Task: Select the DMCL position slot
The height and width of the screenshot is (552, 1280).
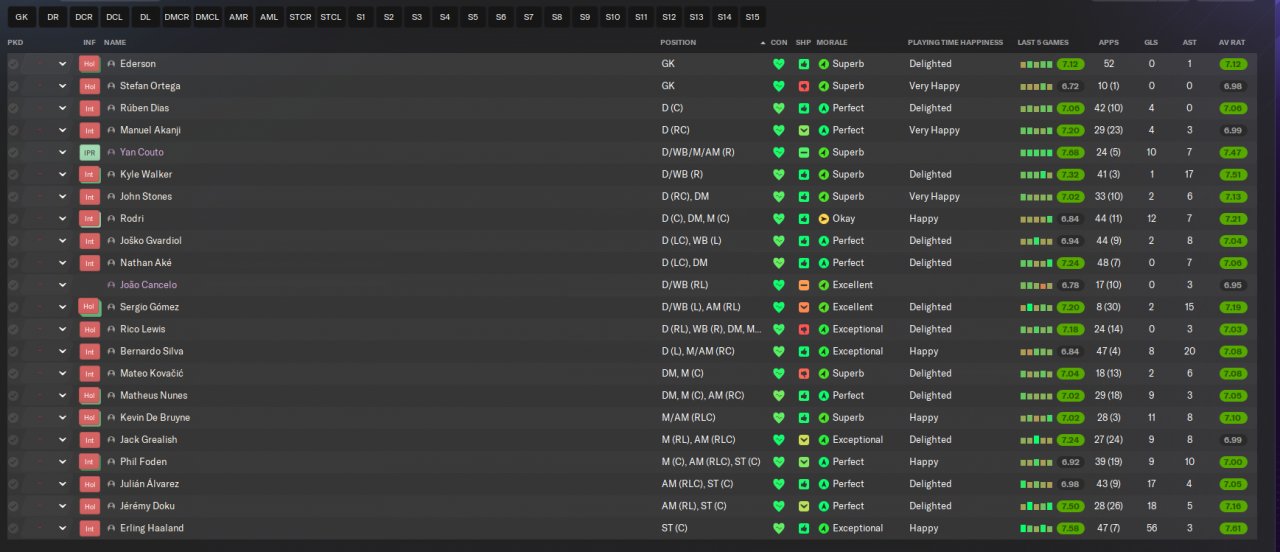Action: point(207,17)
